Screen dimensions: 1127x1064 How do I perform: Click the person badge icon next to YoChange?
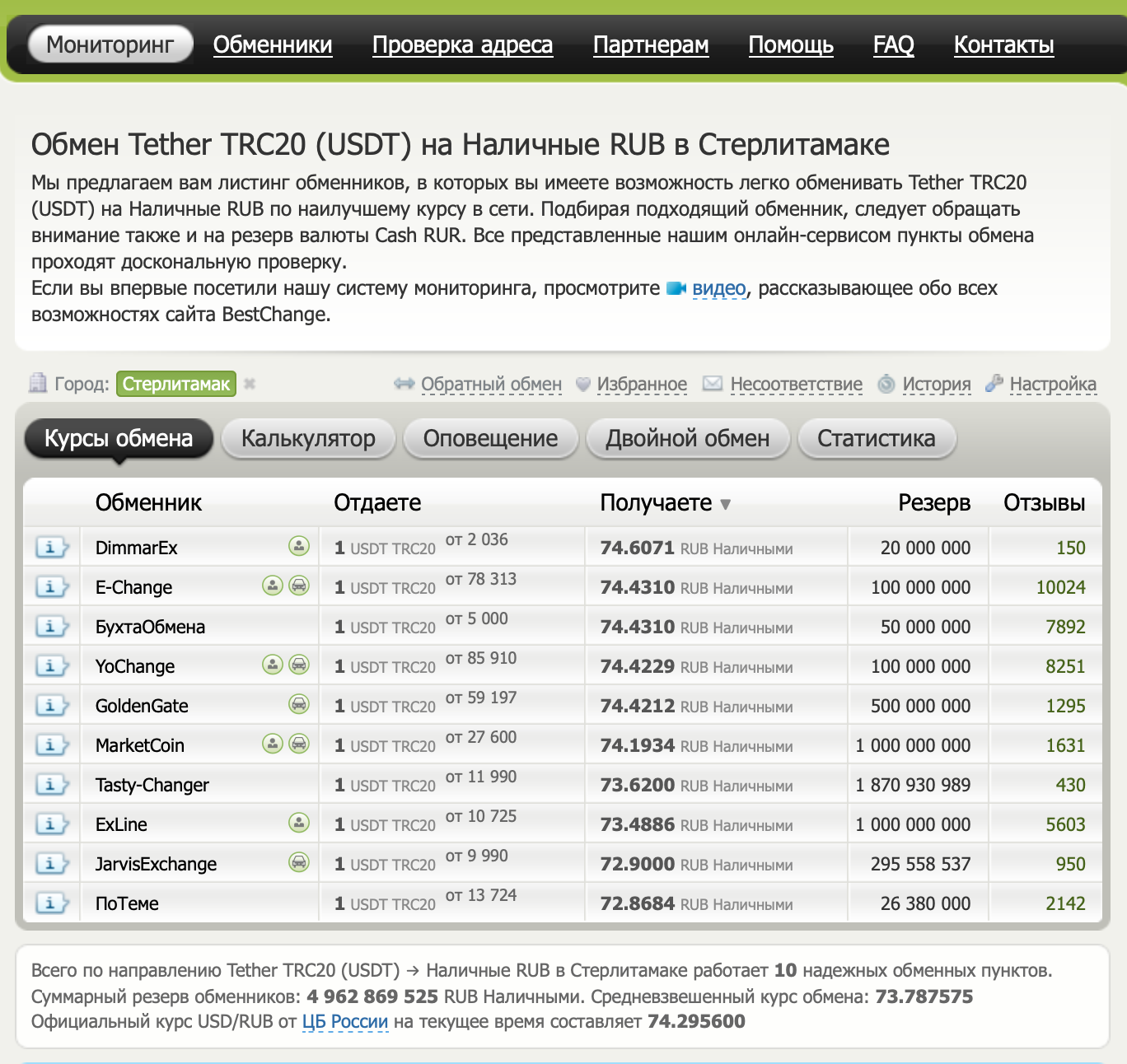click(x=273, y=664)
